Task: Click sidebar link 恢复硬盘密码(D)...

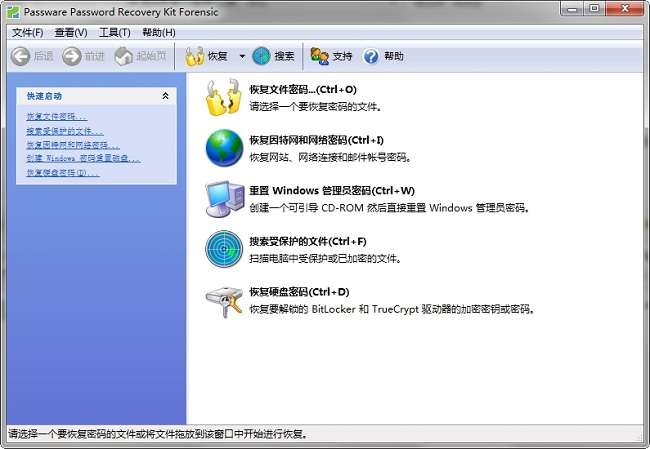Action: (x=63, y=172)
